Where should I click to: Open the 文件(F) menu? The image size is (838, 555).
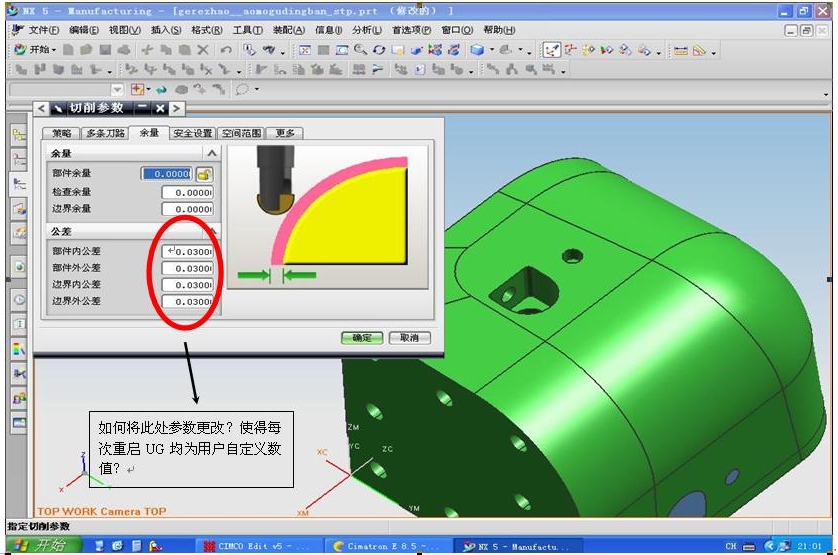[x=44, y=30]
